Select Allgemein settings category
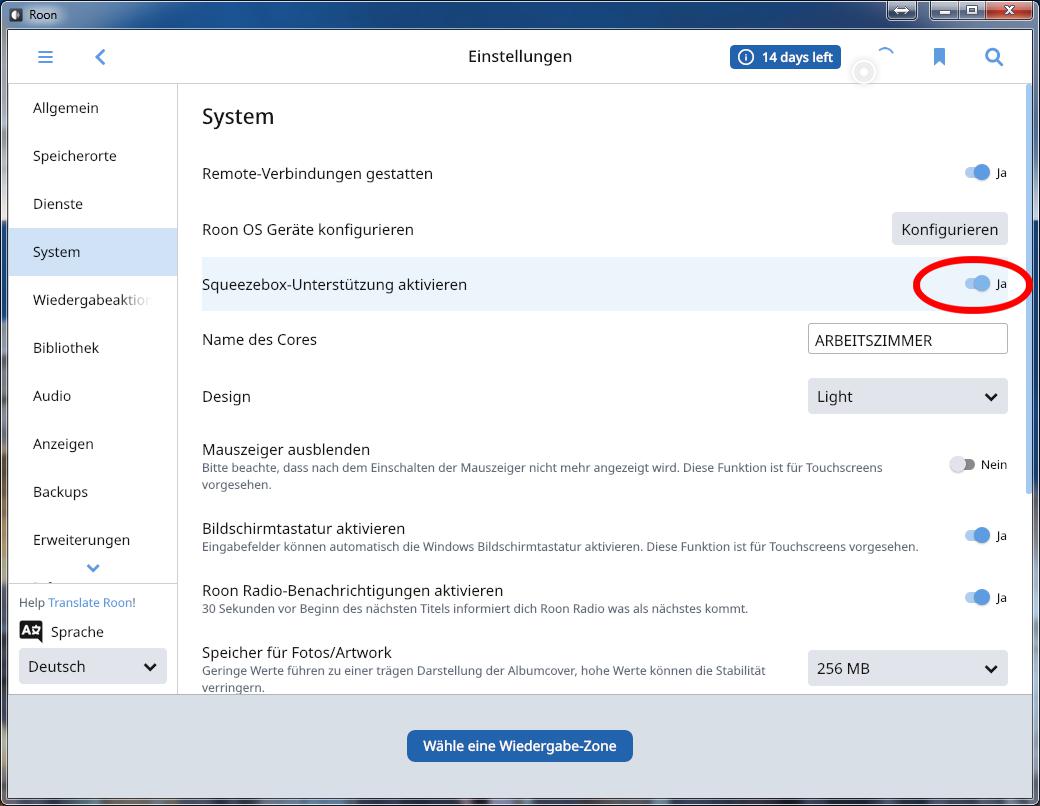The width and height of the screenshot is (1040, 806). point(93,108)
